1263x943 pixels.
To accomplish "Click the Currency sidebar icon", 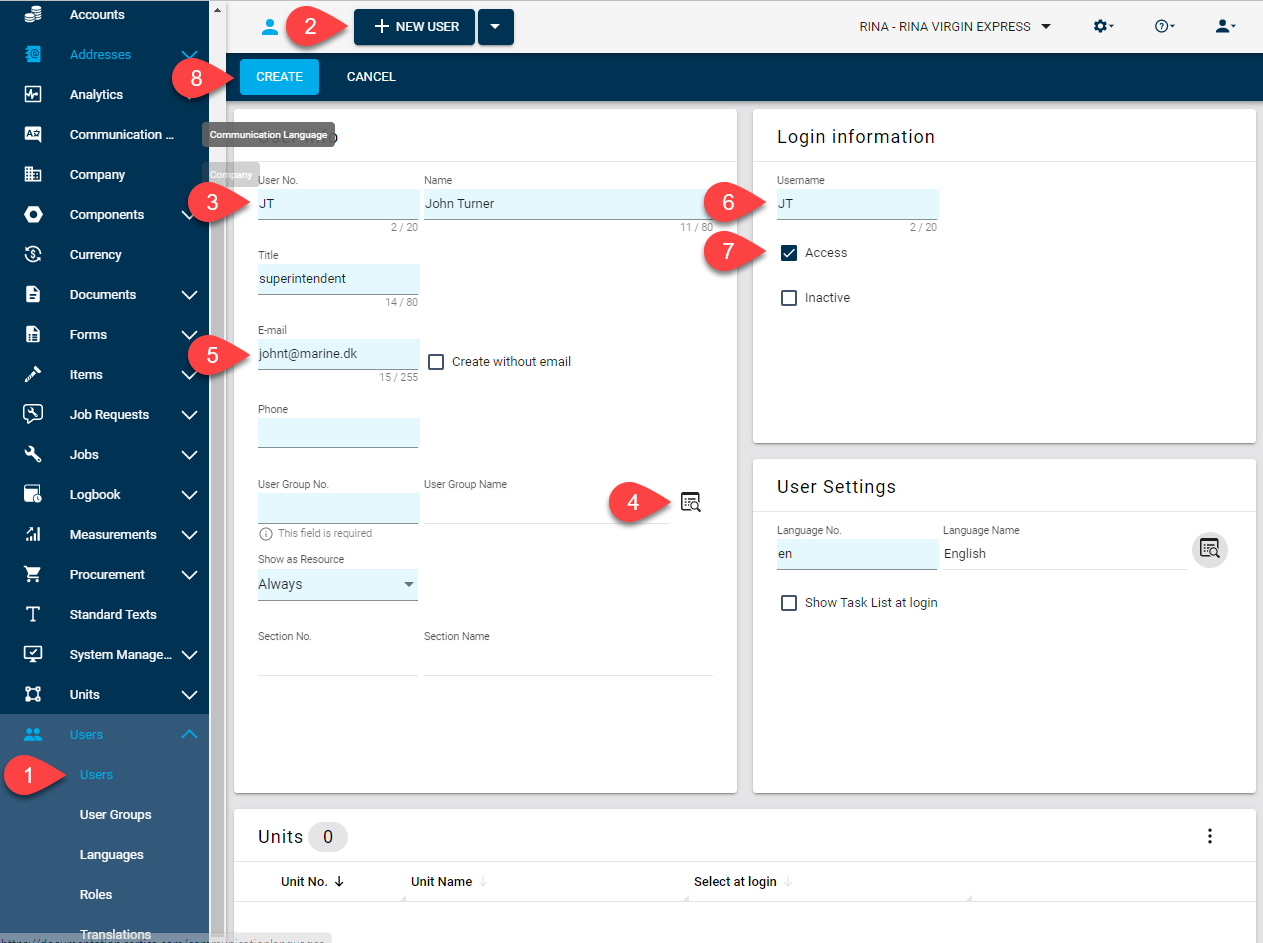I will tap(33, 255).
